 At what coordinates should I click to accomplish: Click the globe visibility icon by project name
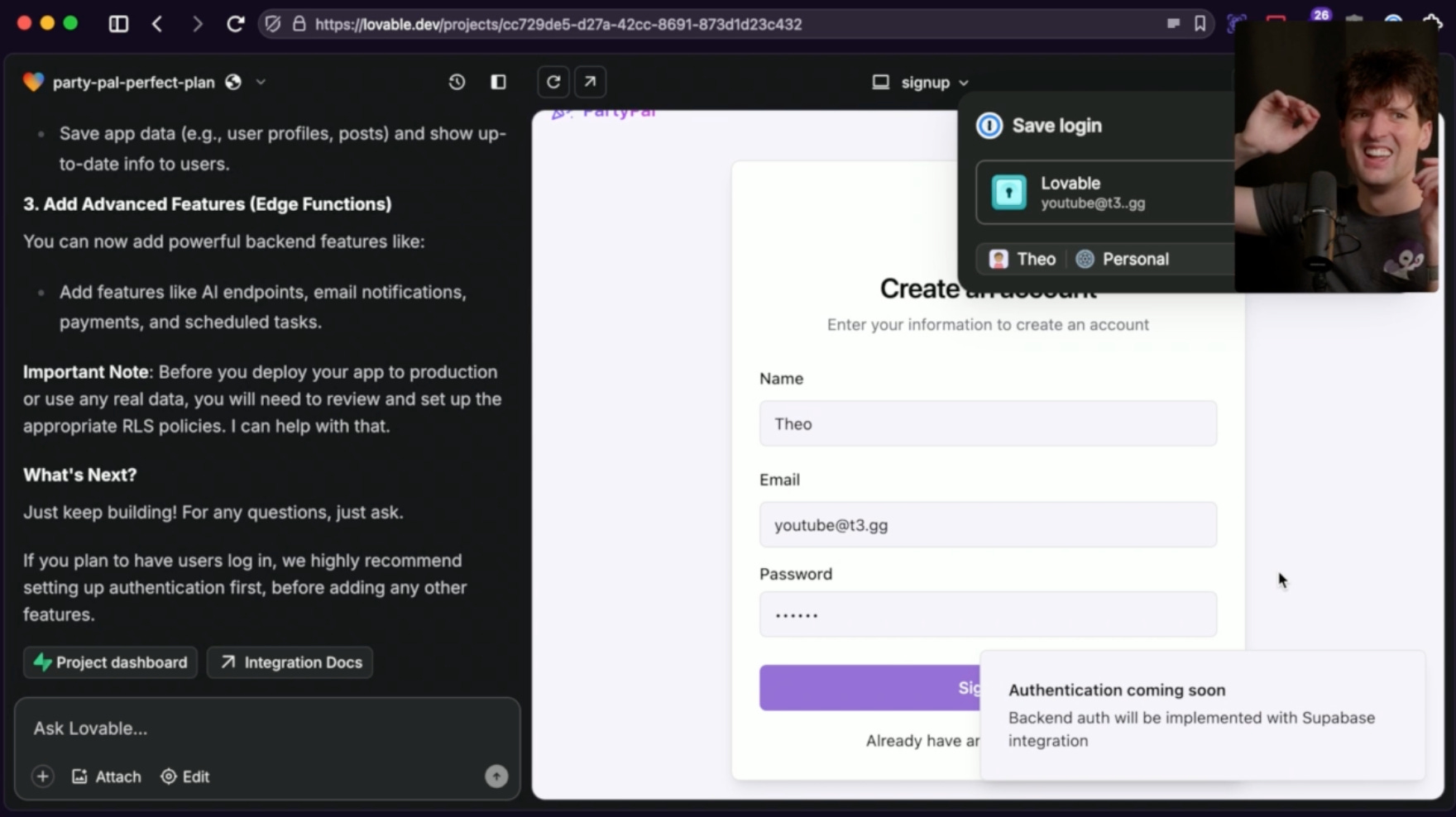(x=233, y=82)
